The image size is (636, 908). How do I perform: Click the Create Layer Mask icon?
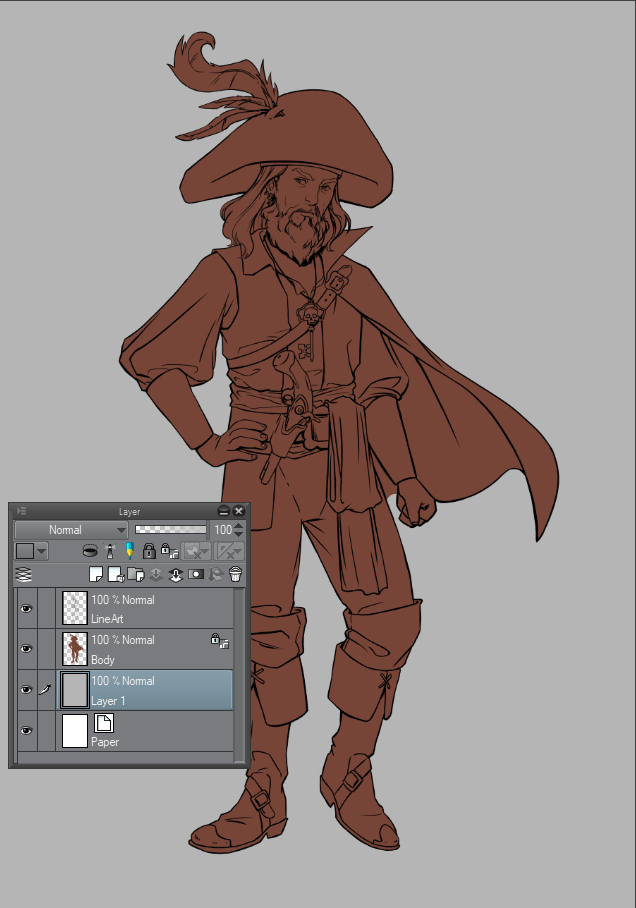coord(196,574)
